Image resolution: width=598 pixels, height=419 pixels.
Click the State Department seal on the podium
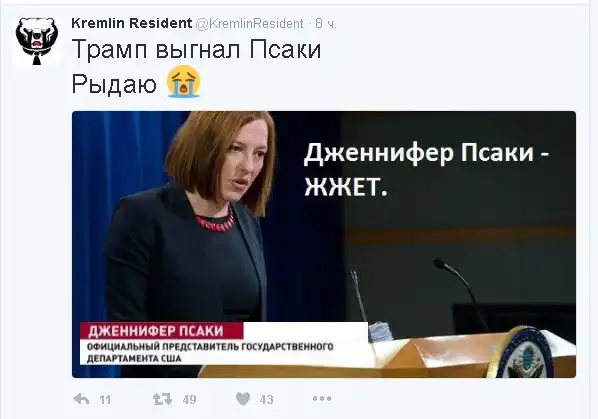click(526, 355)
